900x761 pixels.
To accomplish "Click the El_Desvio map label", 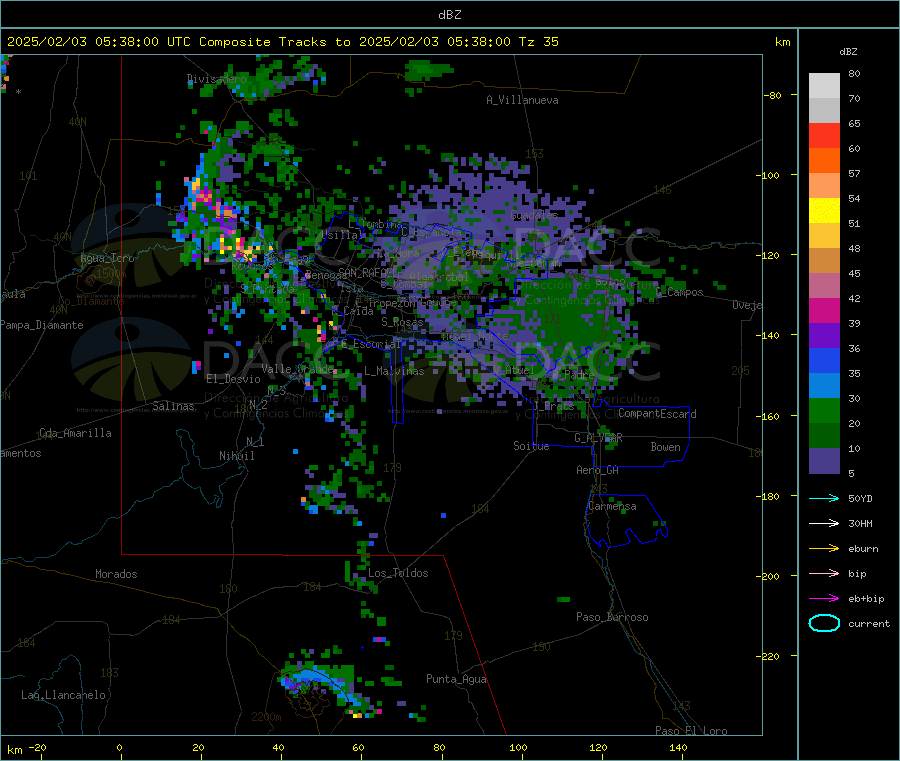I will click(x=233, y=379).
